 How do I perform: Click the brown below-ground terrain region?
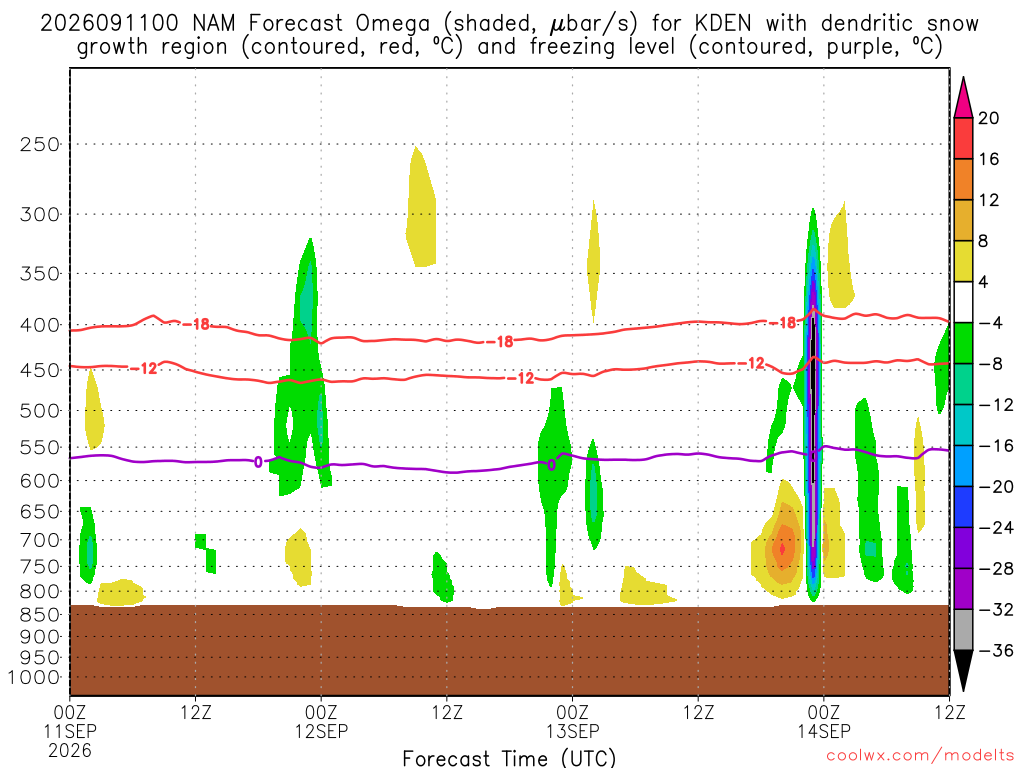509,650
